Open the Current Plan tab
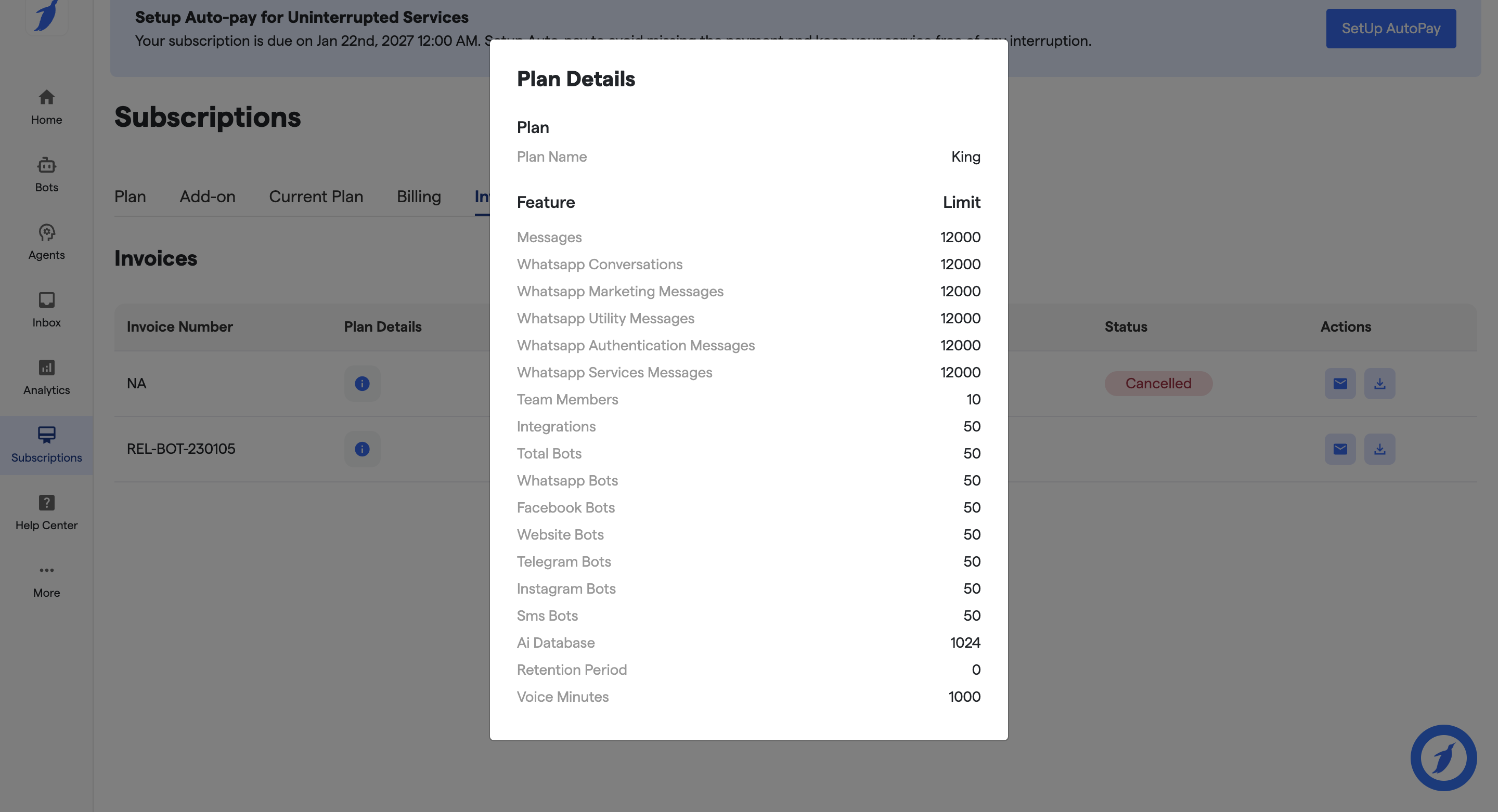1498x812 pixels. click(316, 197)
